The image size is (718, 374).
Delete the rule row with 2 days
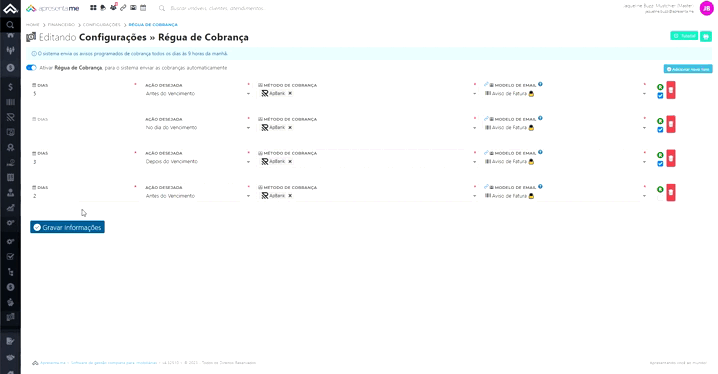click(670, 192)
